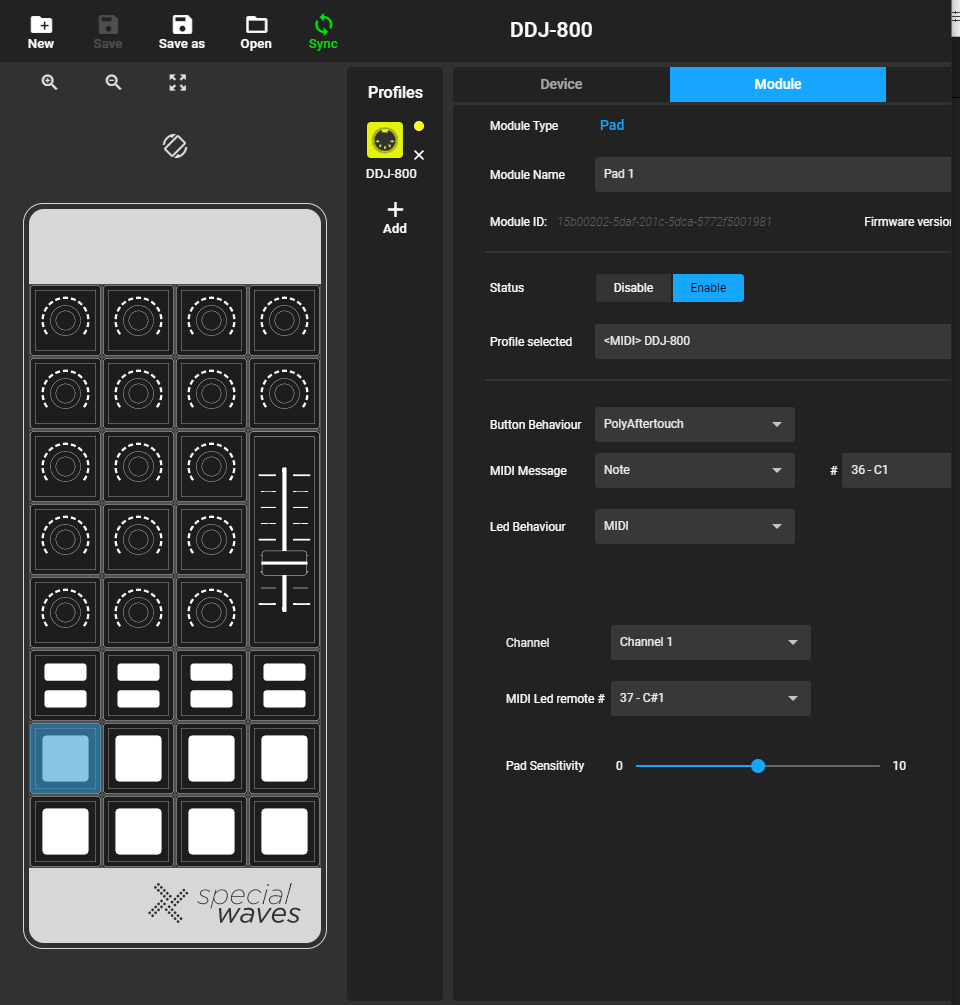The image size is (960, 1005).
Task: Click the rotate device icon
Action: 175,146
